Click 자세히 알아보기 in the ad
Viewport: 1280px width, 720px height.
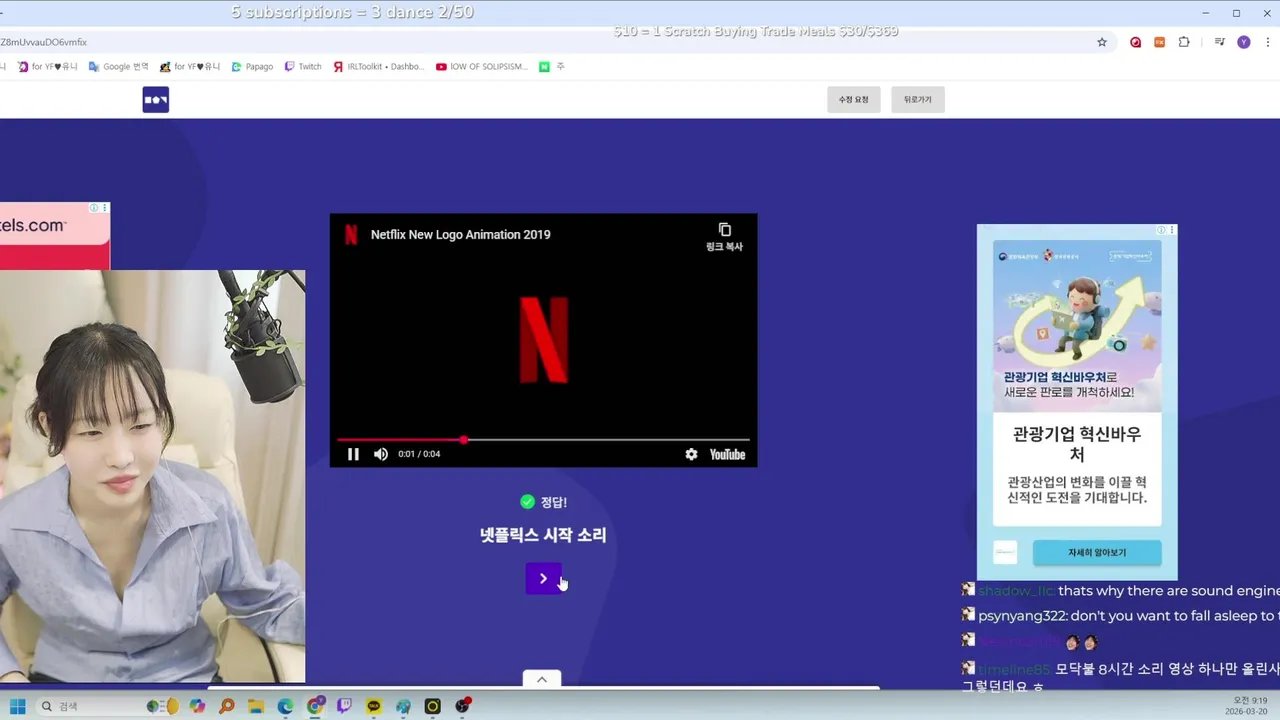point(1097,552)
